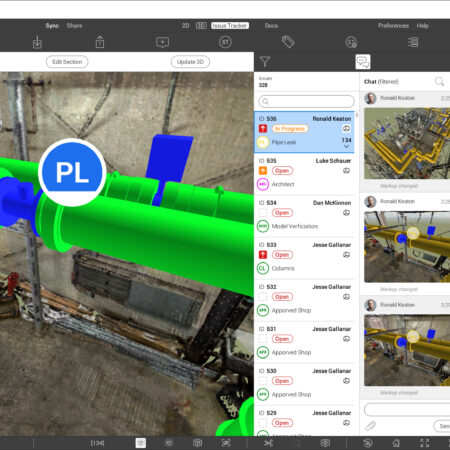450x450 pixels.
Task: Open the Open status on issue 529
Action: 282,423
